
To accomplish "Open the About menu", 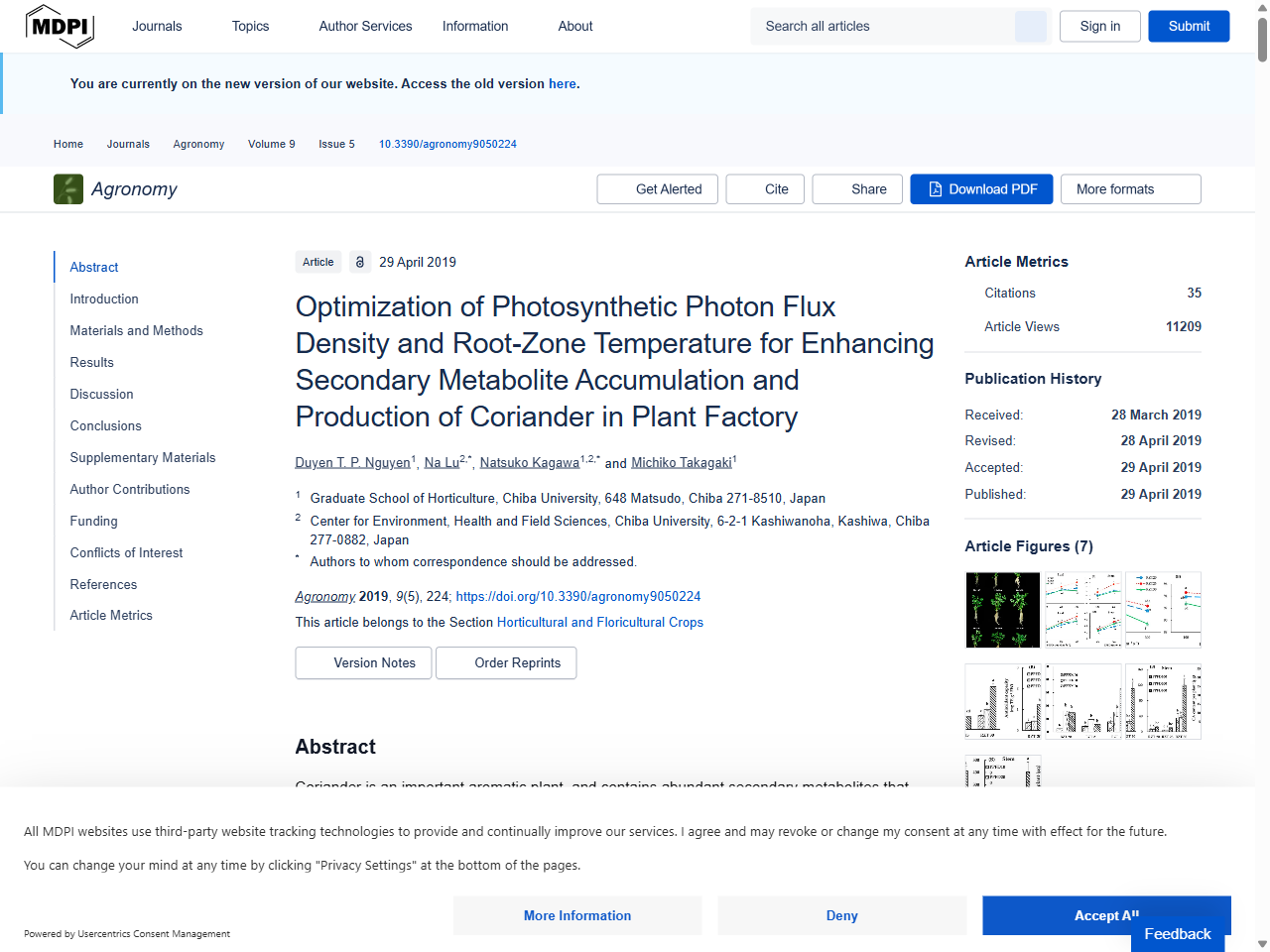I will pos(575,27).
